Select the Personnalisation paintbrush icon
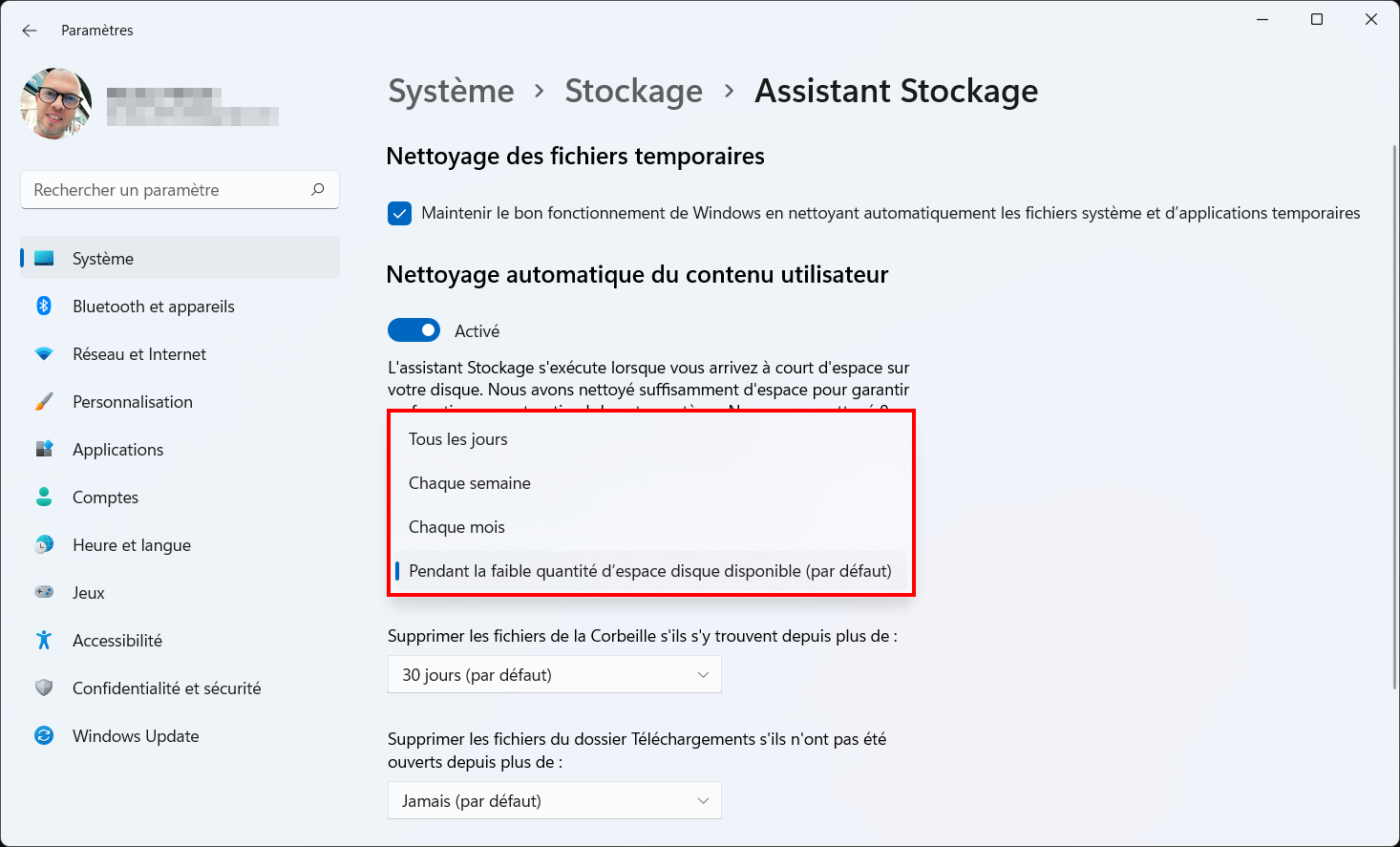1400x847 pixels. tap(44, 401)
